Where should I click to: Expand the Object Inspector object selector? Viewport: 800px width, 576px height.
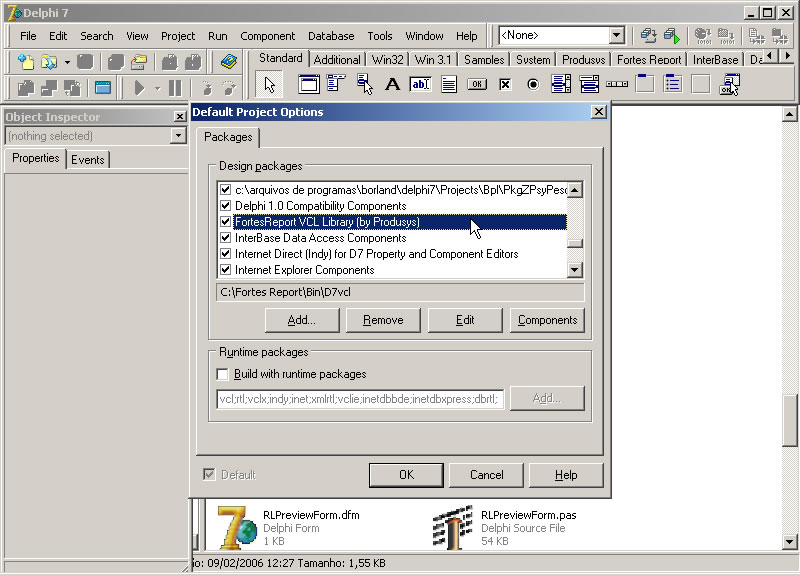point(178,136)
